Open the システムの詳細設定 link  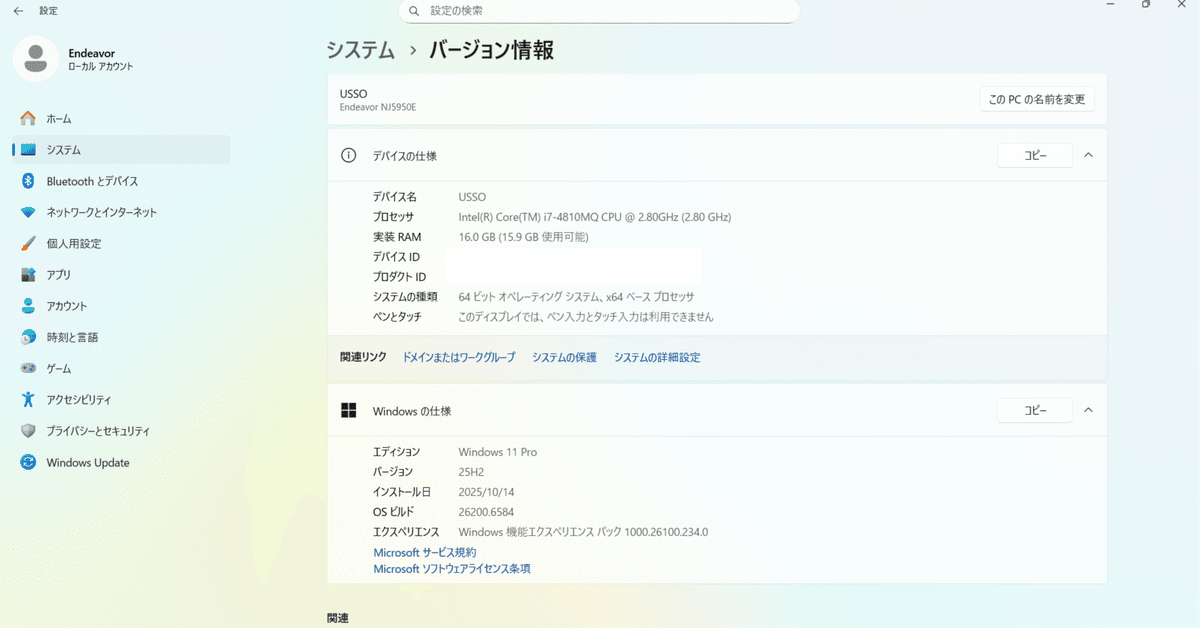(657, 356)
